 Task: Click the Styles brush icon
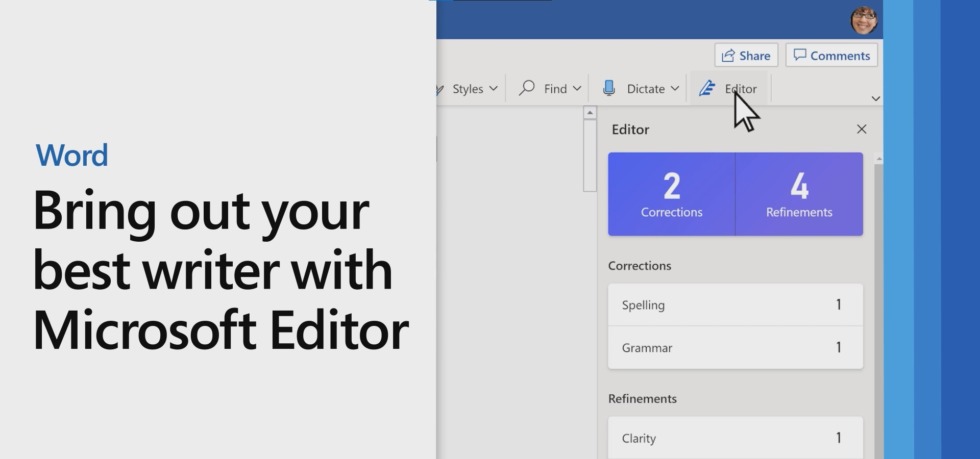pyautogui.click(x=441, y=89)
